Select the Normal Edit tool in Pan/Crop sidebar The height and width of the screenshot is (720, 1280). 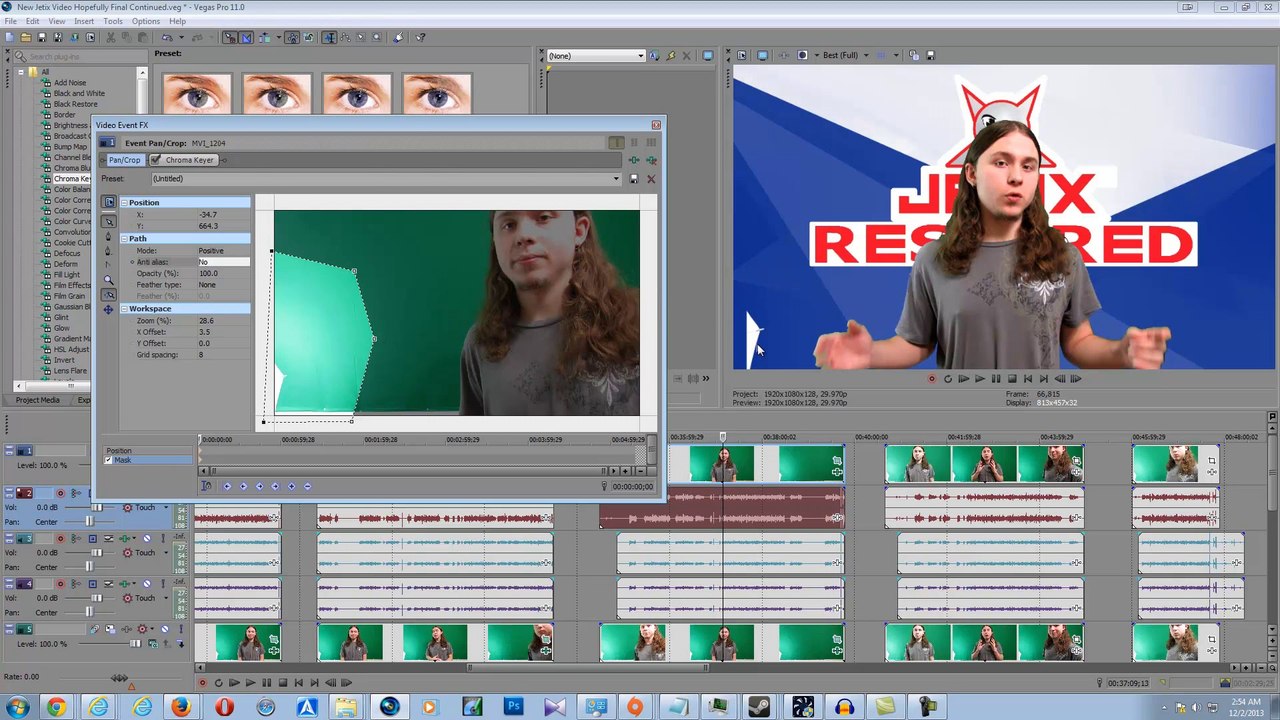point(109,221)
